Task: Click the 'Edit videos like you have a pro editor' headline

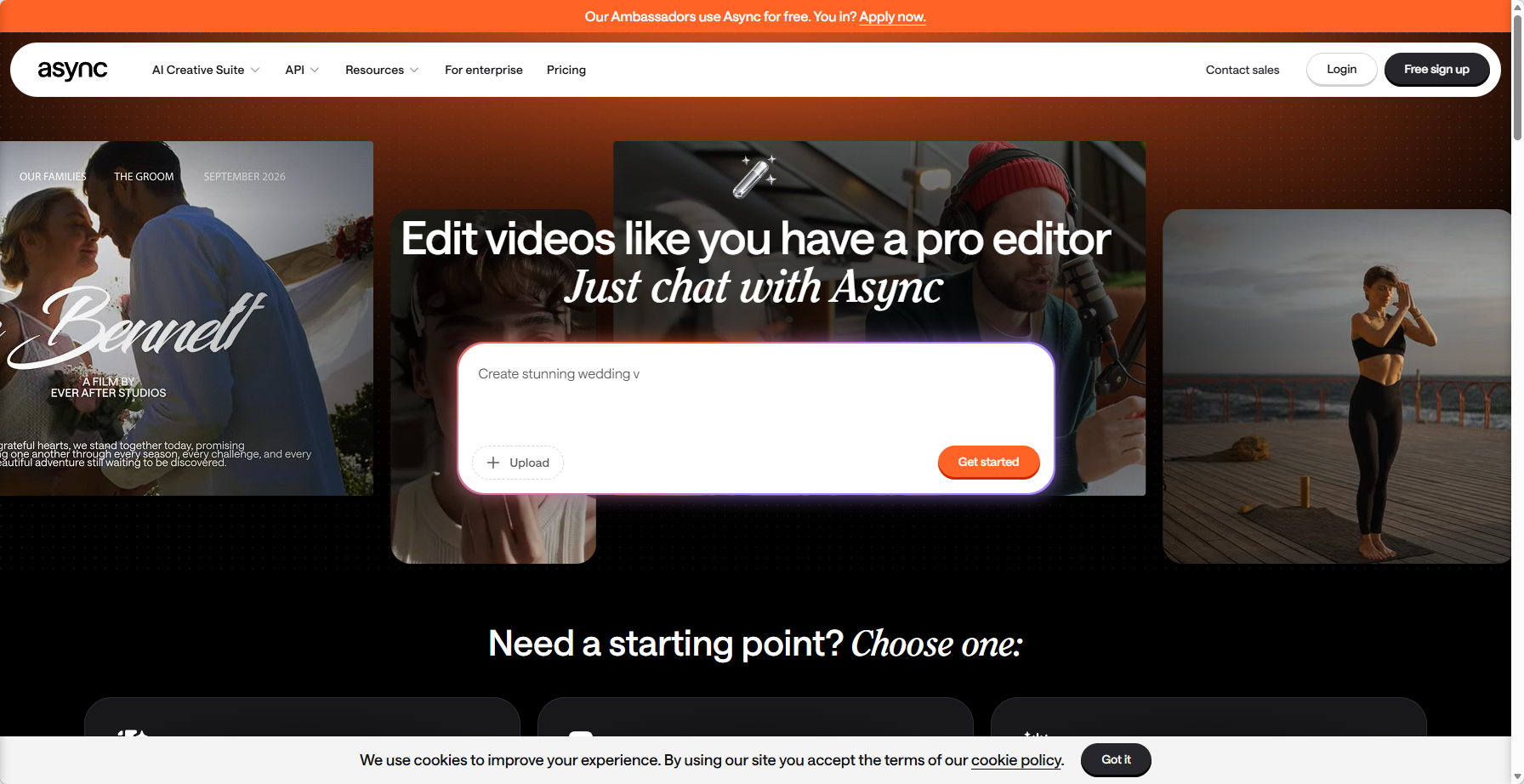Action: (x=756, y=239)
